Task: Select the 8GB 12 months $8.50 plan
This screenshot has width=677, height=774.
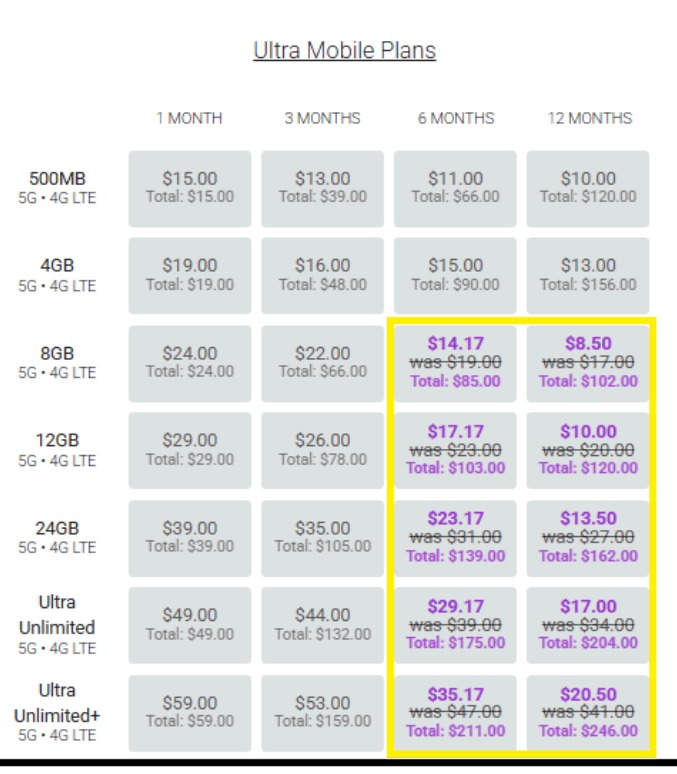Action: tap(587, 362)
